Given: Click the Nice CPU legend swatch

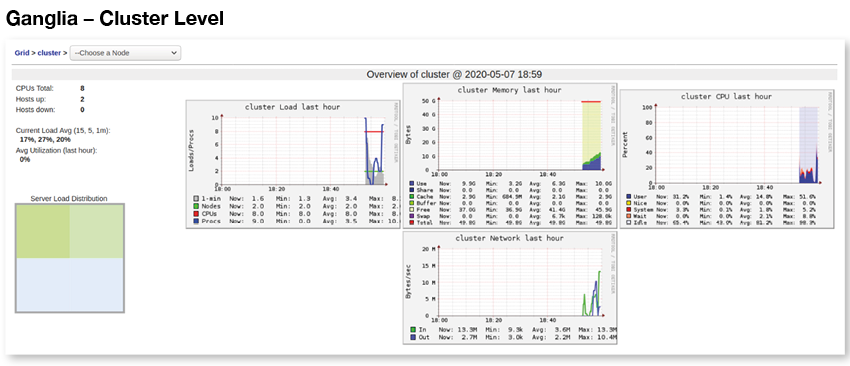Looking at the screenshot, I should (629, 203).
